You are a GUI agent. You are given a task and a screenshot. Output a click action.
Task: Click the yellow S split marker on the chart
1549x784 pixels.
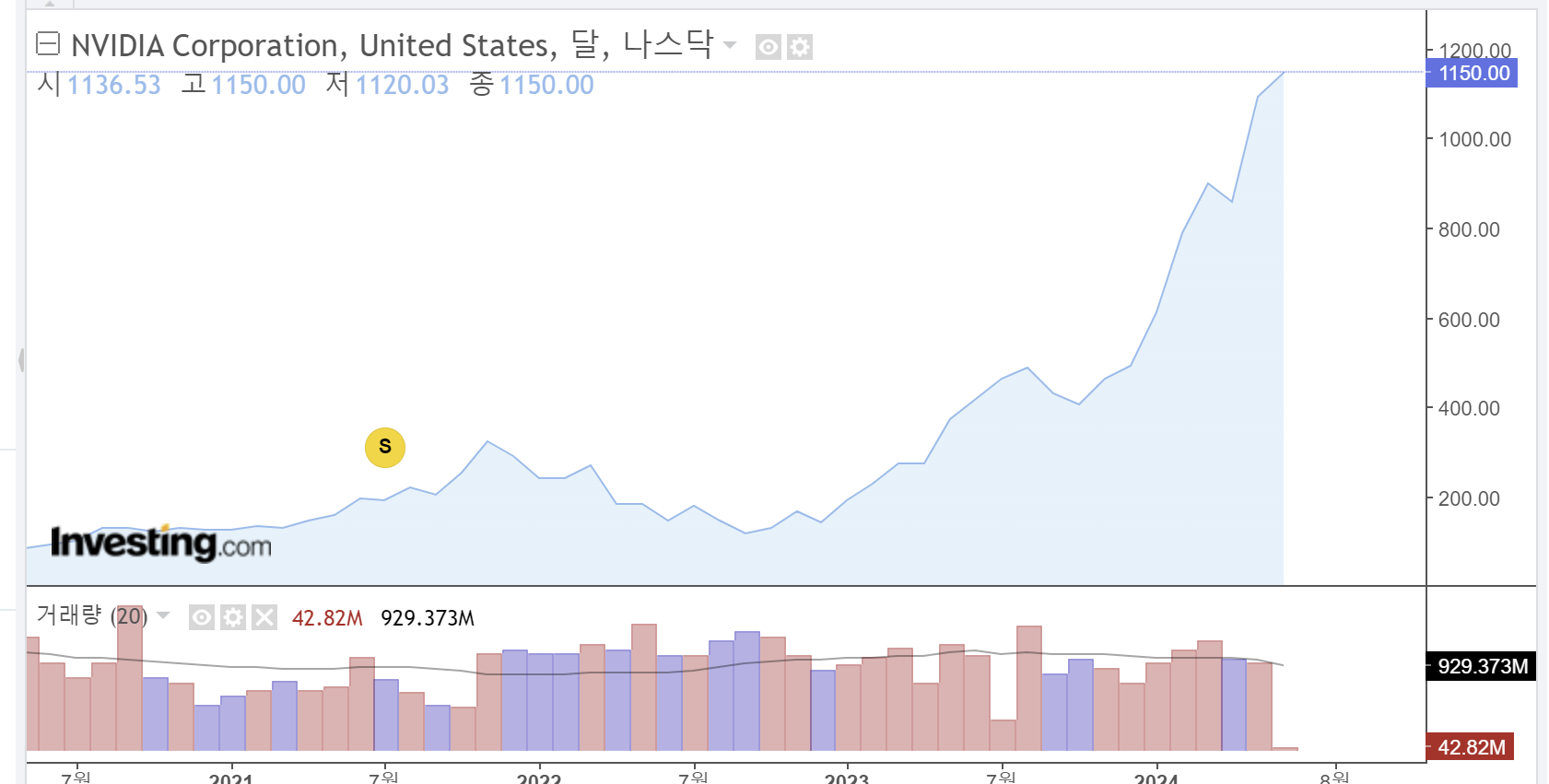tap(385, 447)
